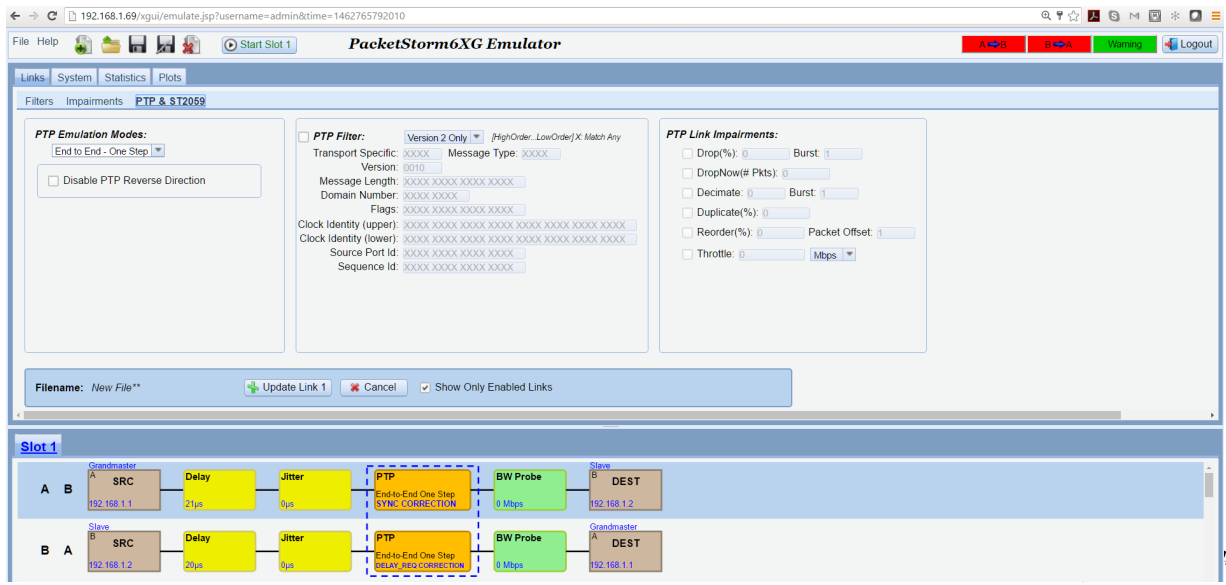Click the Domain Number input field
The image size is (1226, 585).
pos(434,196)
